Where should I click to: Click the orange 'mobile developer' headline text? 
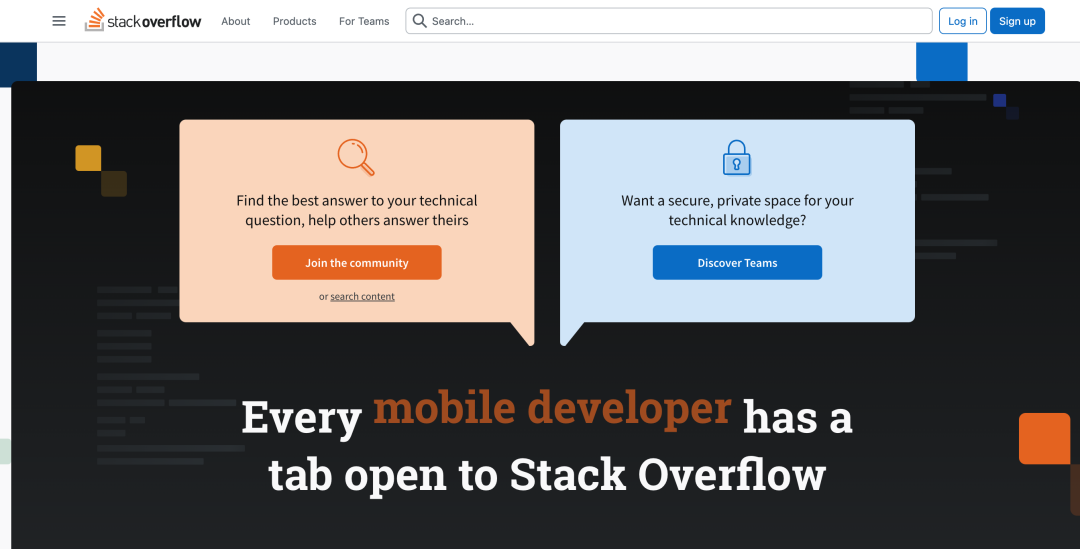552,409
